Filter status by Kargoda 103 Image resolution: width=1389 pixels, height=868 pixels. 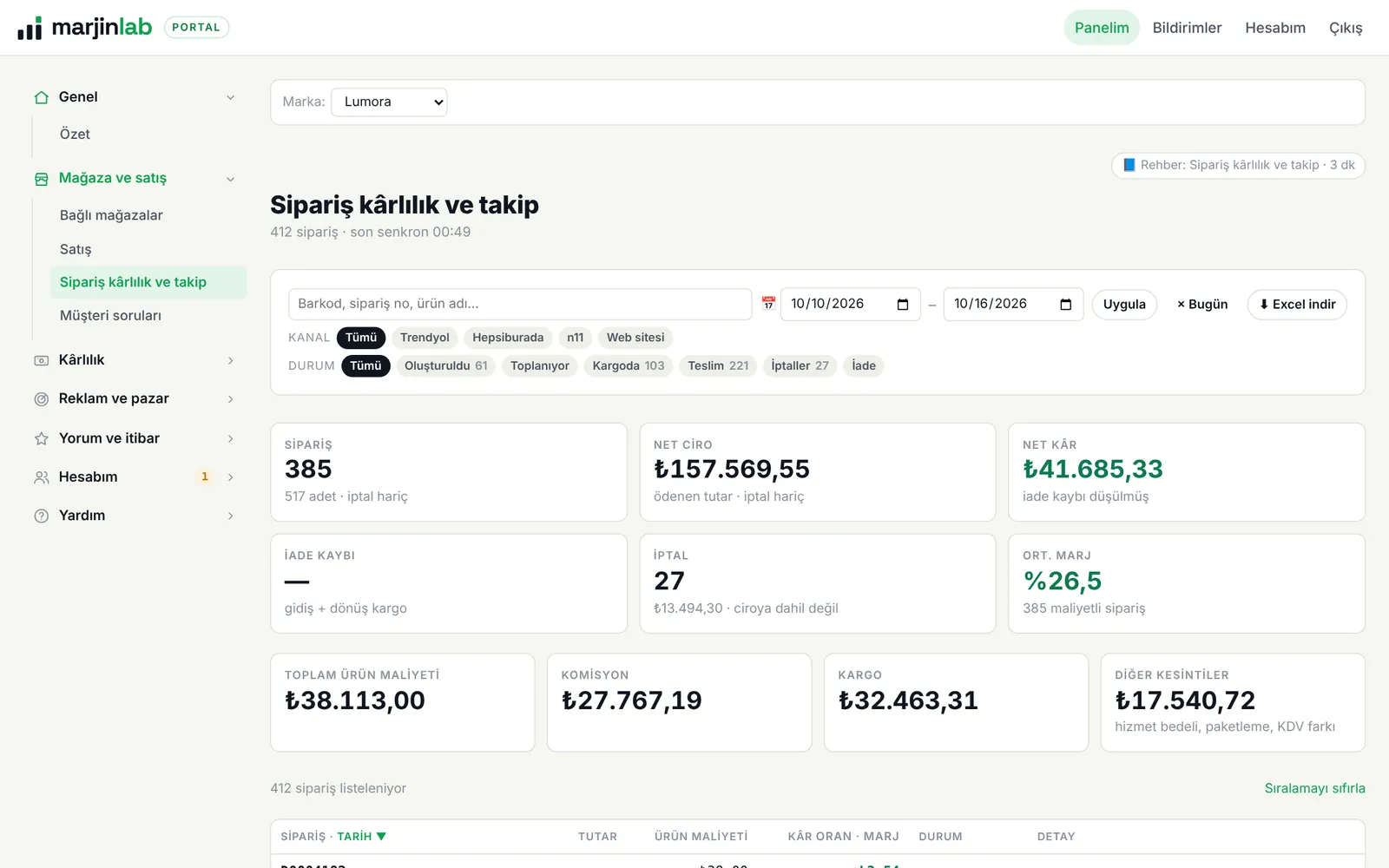click(629, 366)
